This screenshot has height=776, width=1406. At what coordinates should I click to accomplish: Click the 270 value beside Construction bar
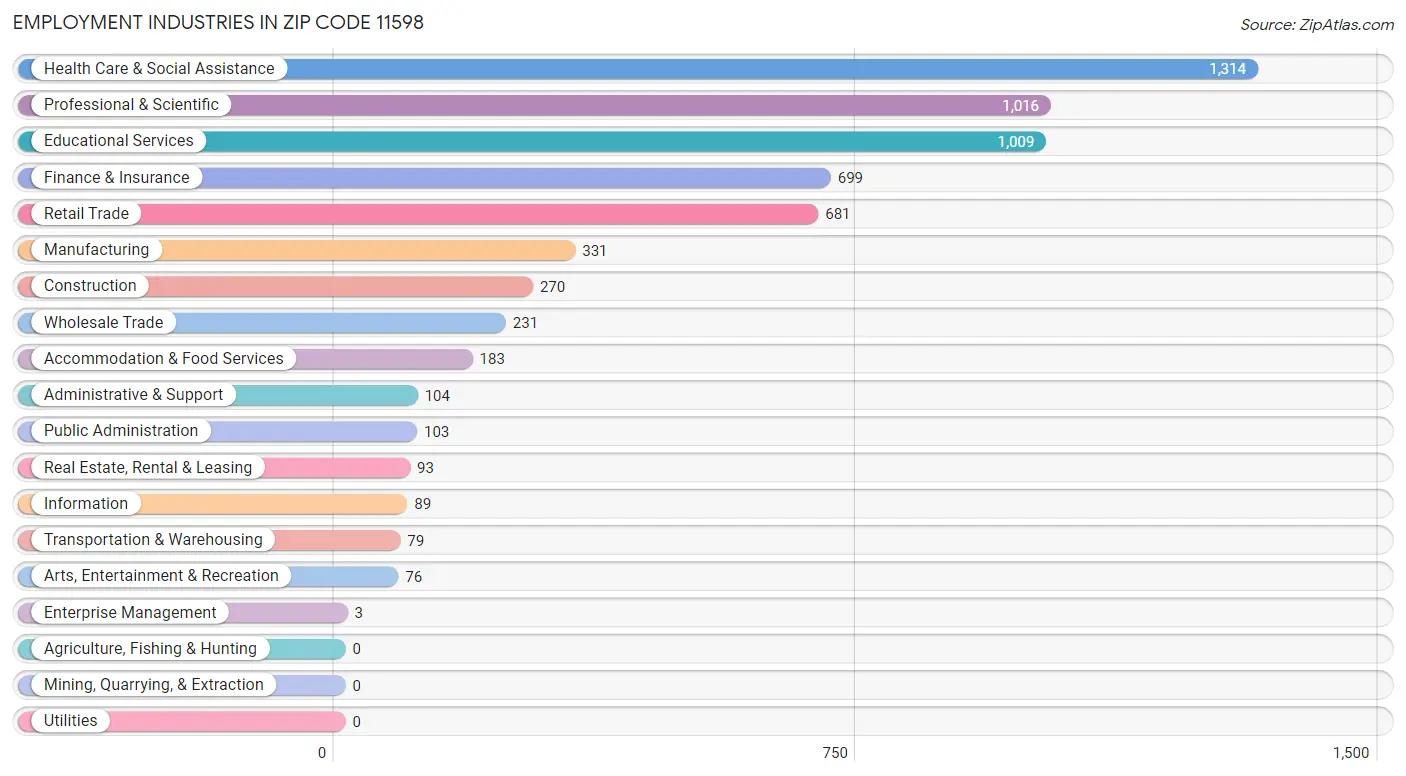(552, 286)
